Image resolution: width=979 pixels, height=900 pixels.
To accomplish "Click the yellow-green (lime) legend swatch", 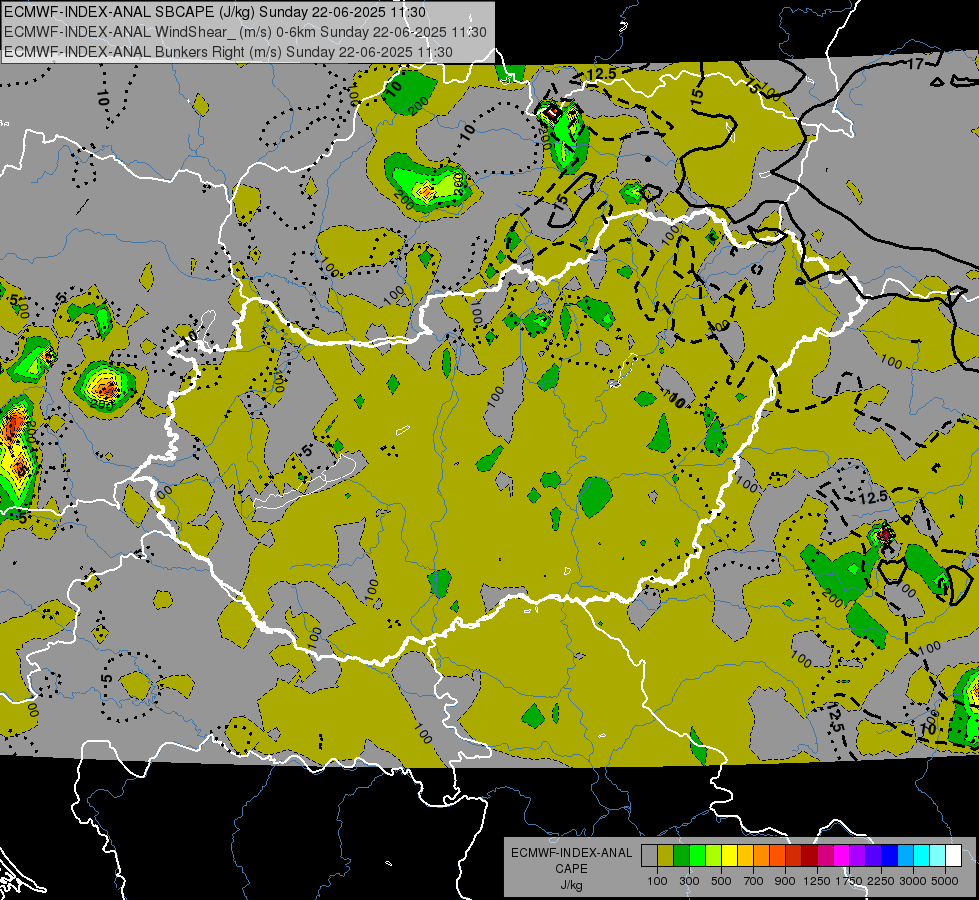I will 713,856.
